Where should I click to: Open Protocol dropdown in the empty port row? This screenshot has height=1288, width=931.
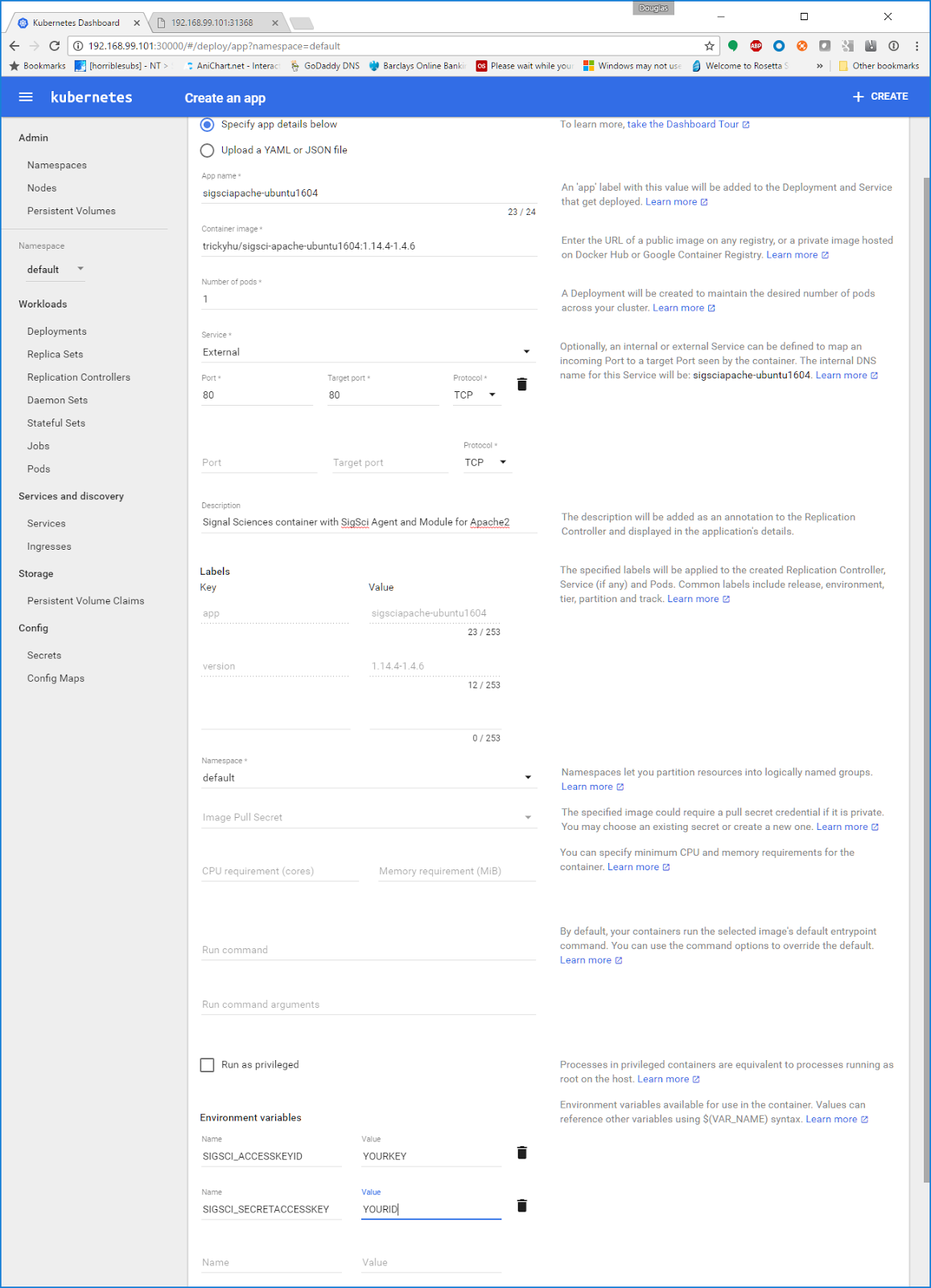click(488, 462)
